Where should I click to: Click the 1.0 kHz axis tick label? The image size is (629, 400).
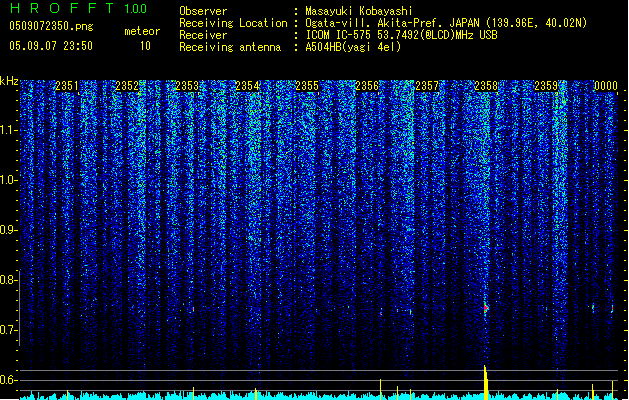pos(8,180)
